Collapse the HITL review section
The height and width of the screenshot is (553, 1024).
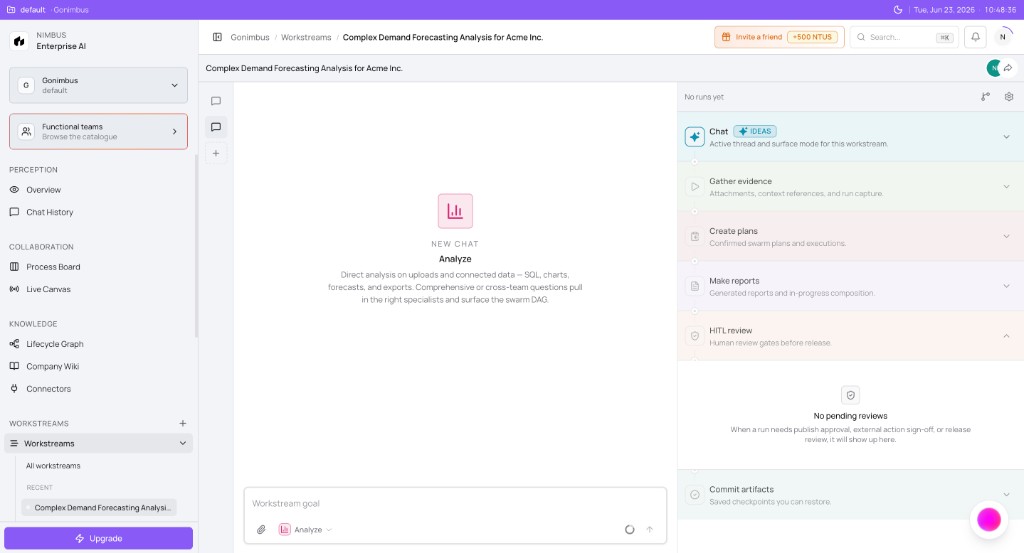click(x=1006, y=336)
